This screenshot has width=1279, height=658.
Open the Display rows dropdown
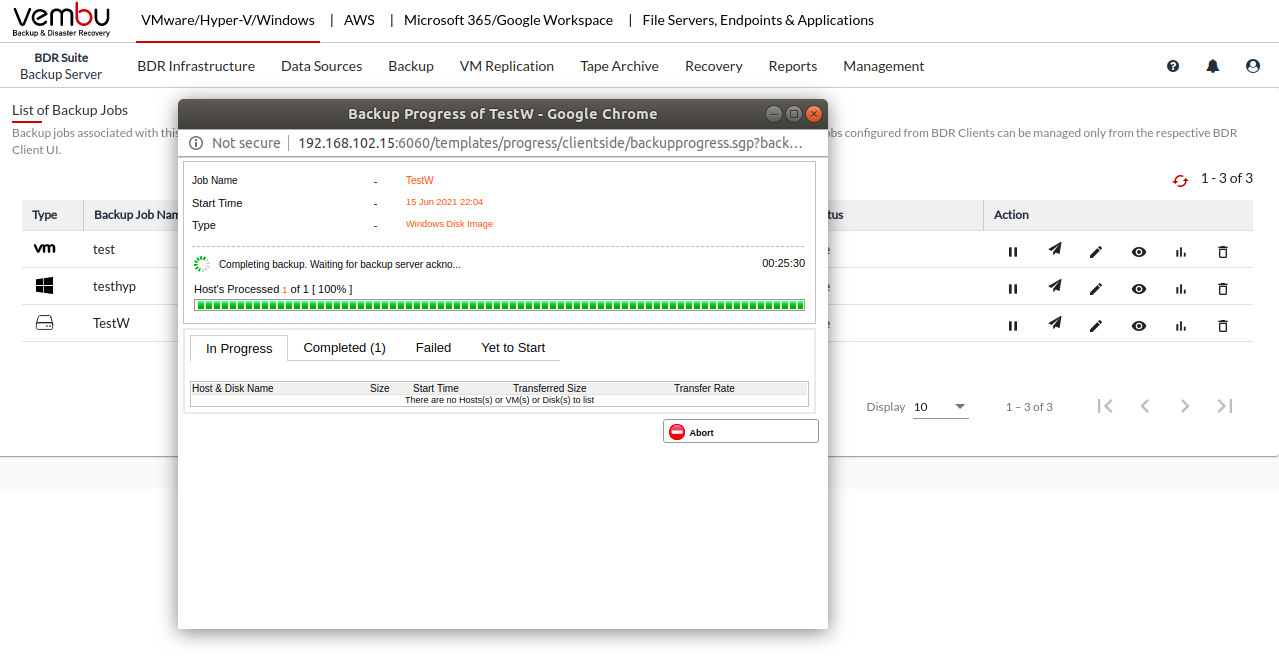[x=940, y=407]
